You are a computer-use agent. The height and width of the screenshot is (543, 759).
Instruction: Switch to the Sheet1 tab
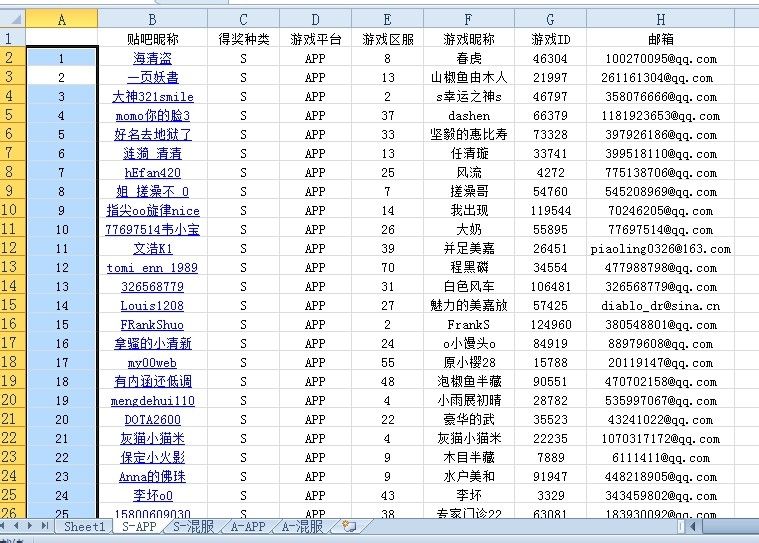84,527
